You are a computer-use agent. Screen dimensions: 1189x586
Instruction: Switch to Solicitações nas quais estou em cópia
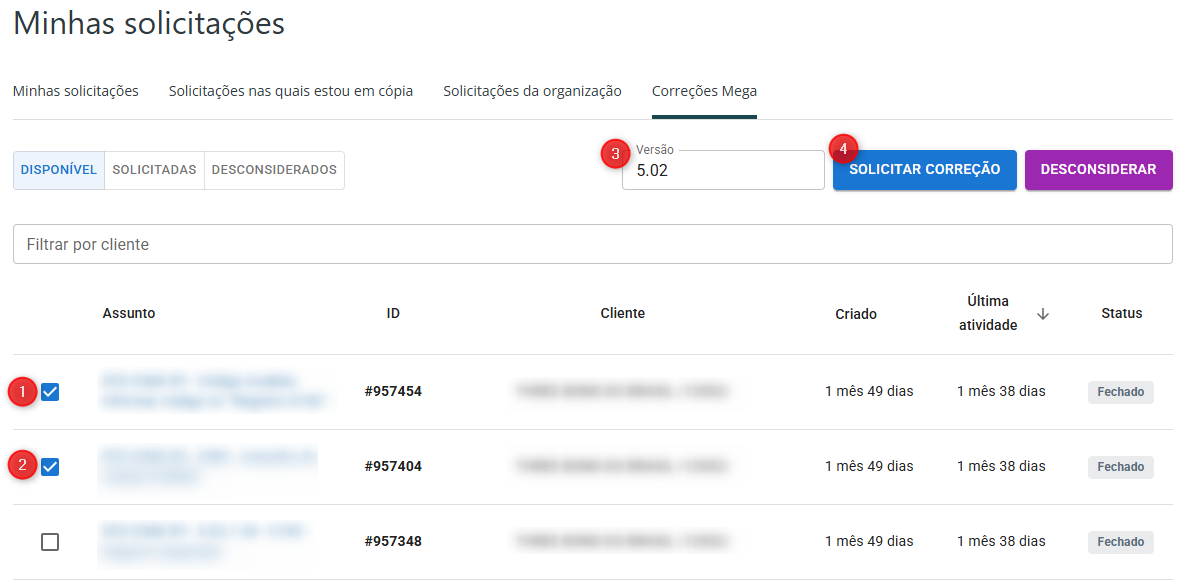(x=290, y=91)
